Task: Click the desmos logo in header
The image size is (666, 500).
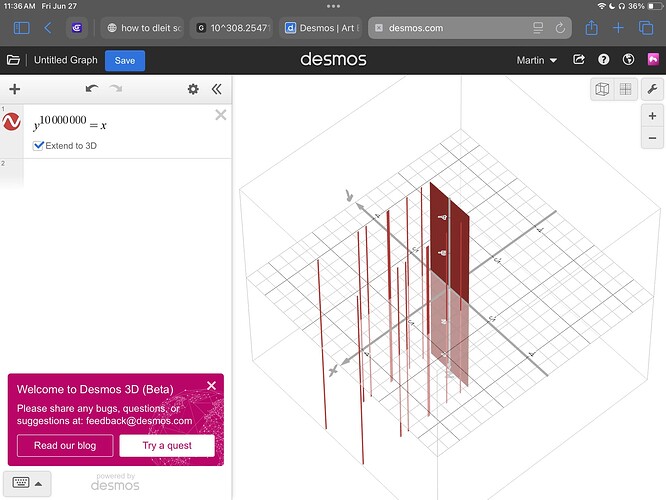Action: 333,59
